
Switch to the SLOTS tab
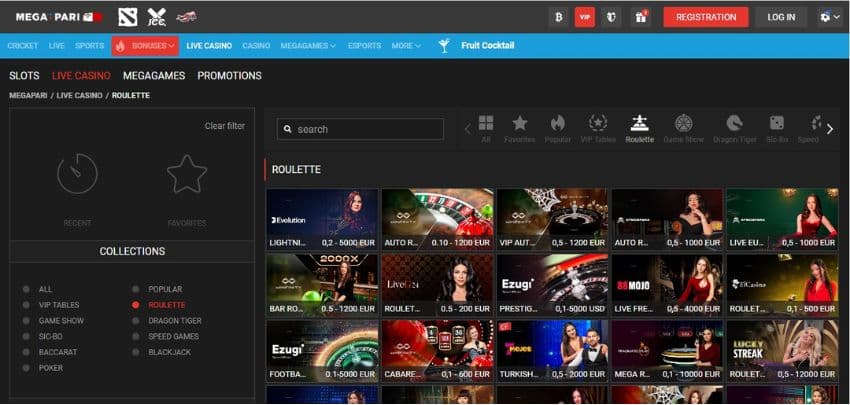[24, 76]
